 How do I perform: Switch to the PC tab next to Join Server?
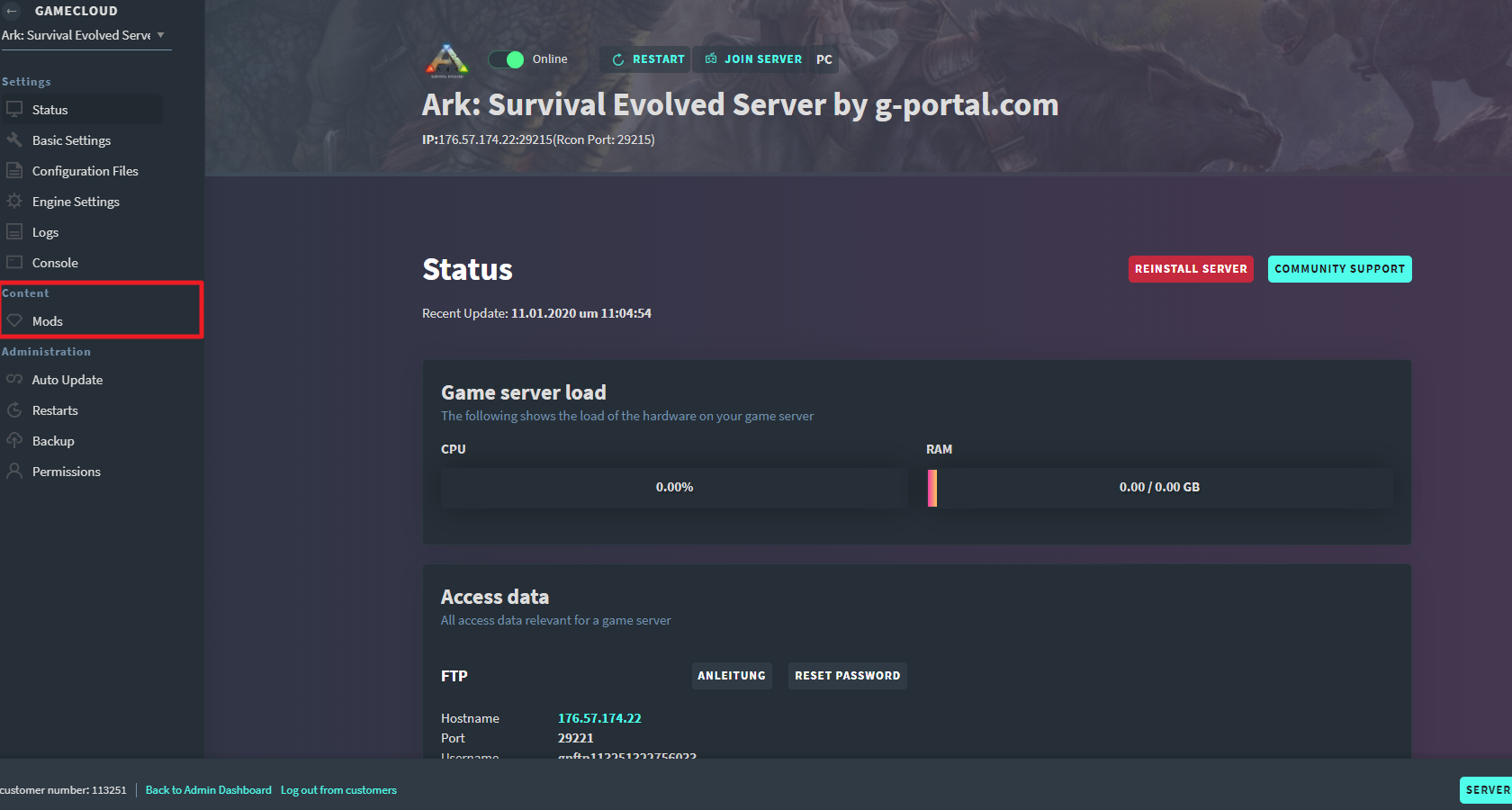(x=824, y=58)
